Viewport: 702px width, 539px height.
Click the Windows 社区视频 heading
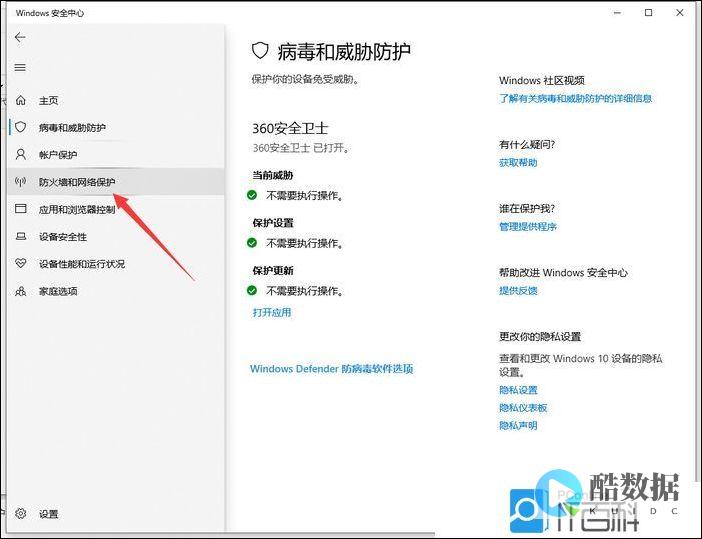pos(542,81)
